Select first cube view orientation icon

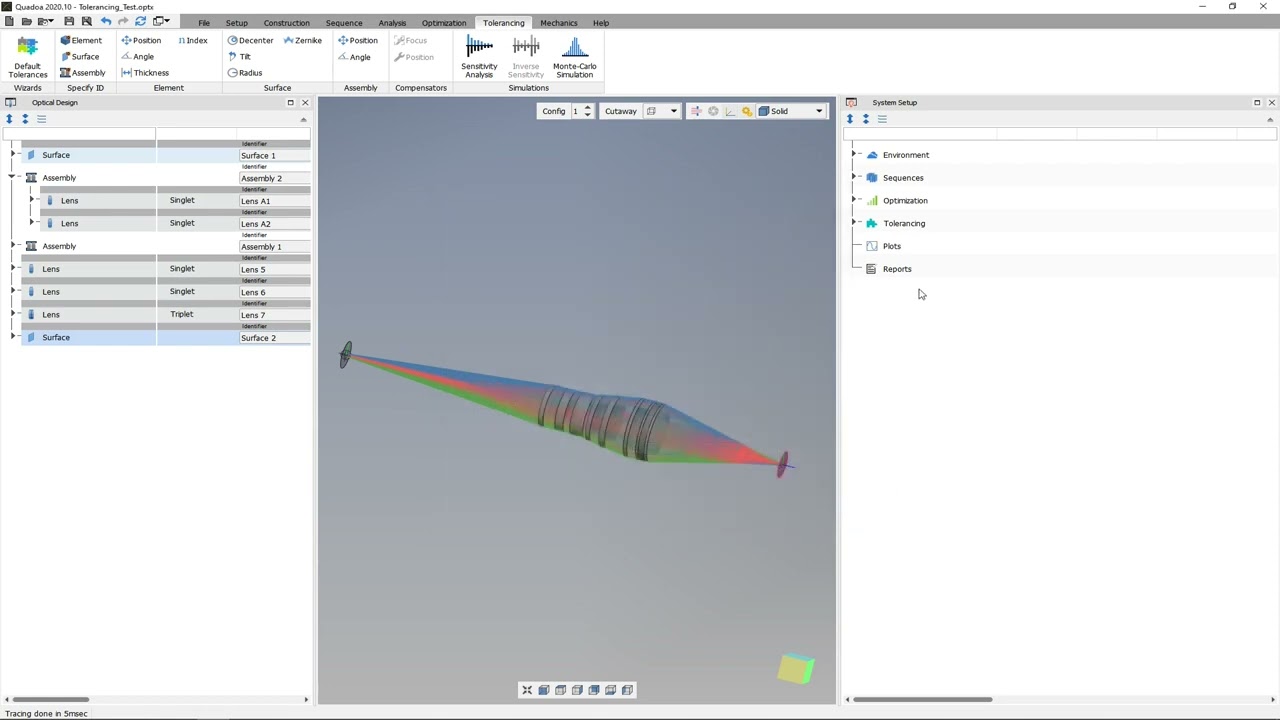point(544,690)
